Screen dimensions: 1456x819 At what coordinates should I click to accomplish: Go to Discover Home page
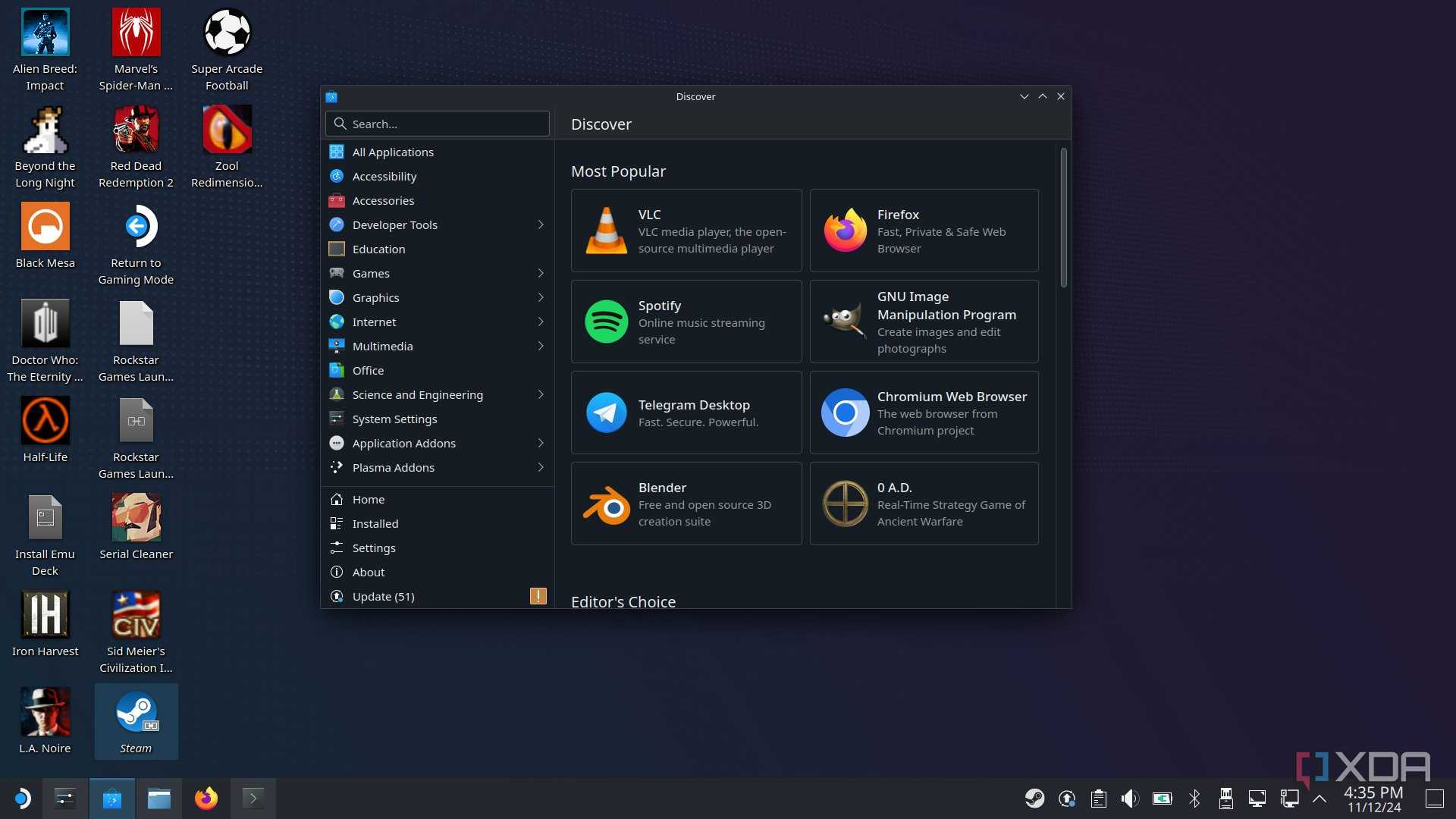438,499
